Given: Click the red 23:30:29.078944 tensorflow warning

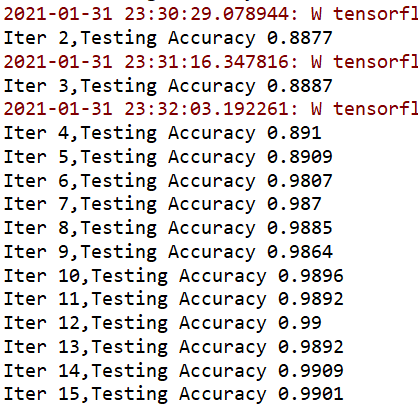Looking at the screenshot, I should tap(211, 14).
